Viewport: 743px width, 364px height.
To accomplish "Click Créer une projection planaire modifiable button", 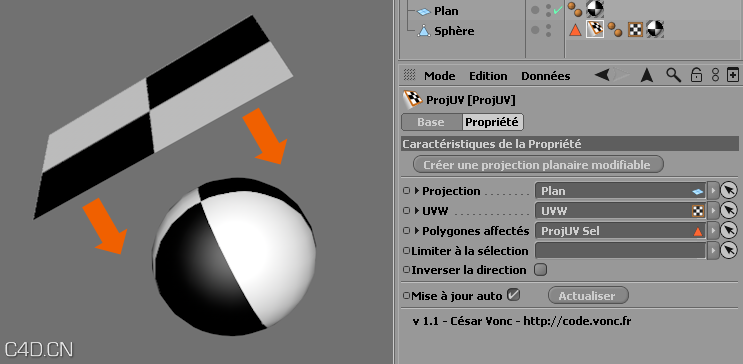I will click(538, 165).
